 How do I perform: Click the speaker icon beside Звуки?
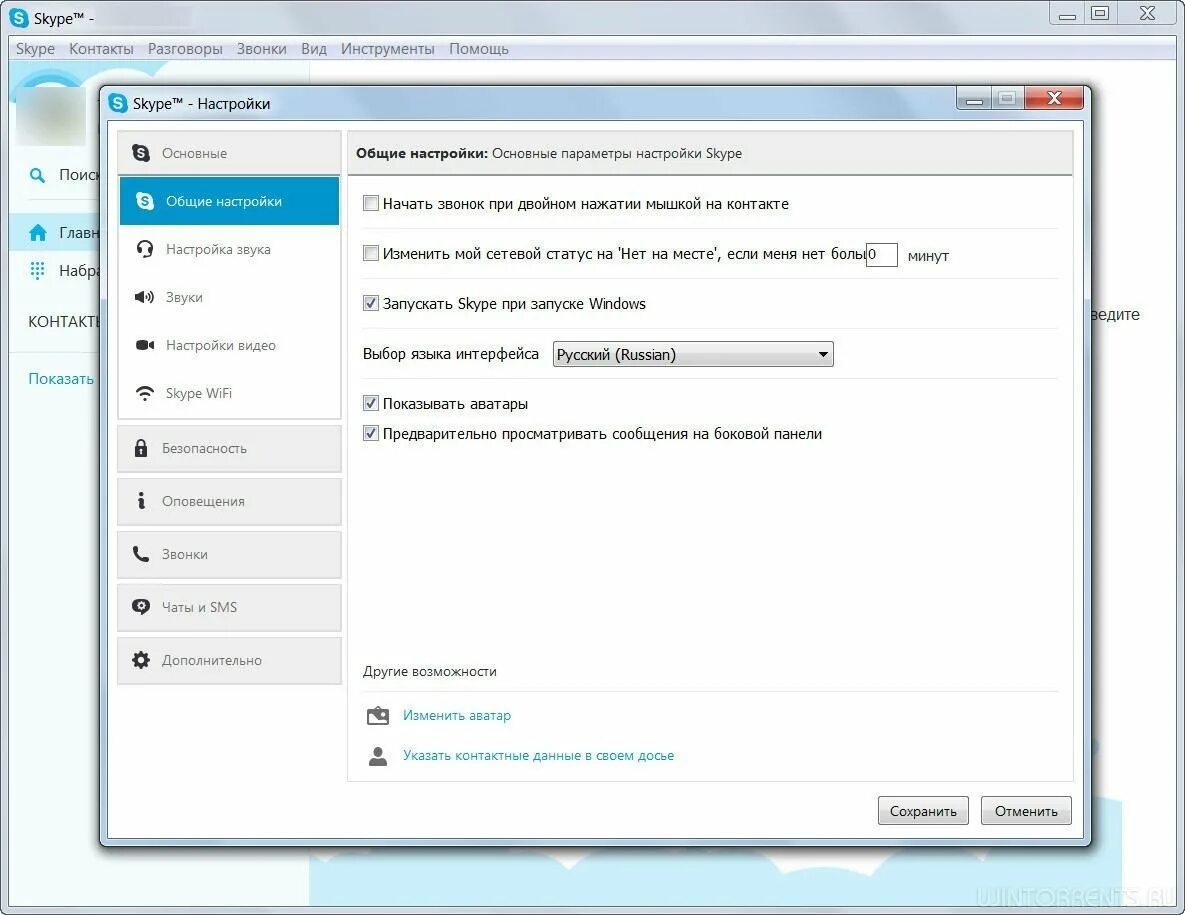144,297
